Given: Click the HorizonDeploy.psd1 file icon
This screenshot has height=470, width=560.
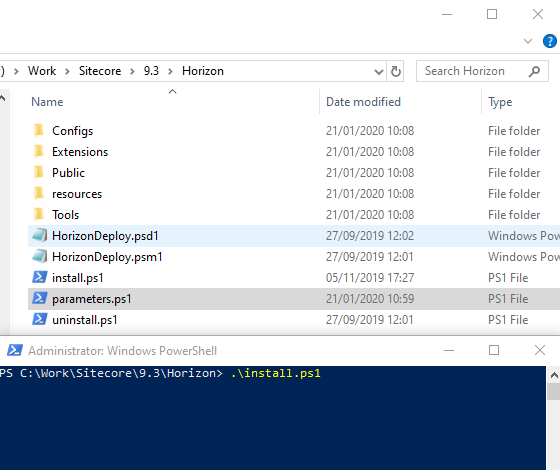Looking at the screenshot, I should [39, 235].
